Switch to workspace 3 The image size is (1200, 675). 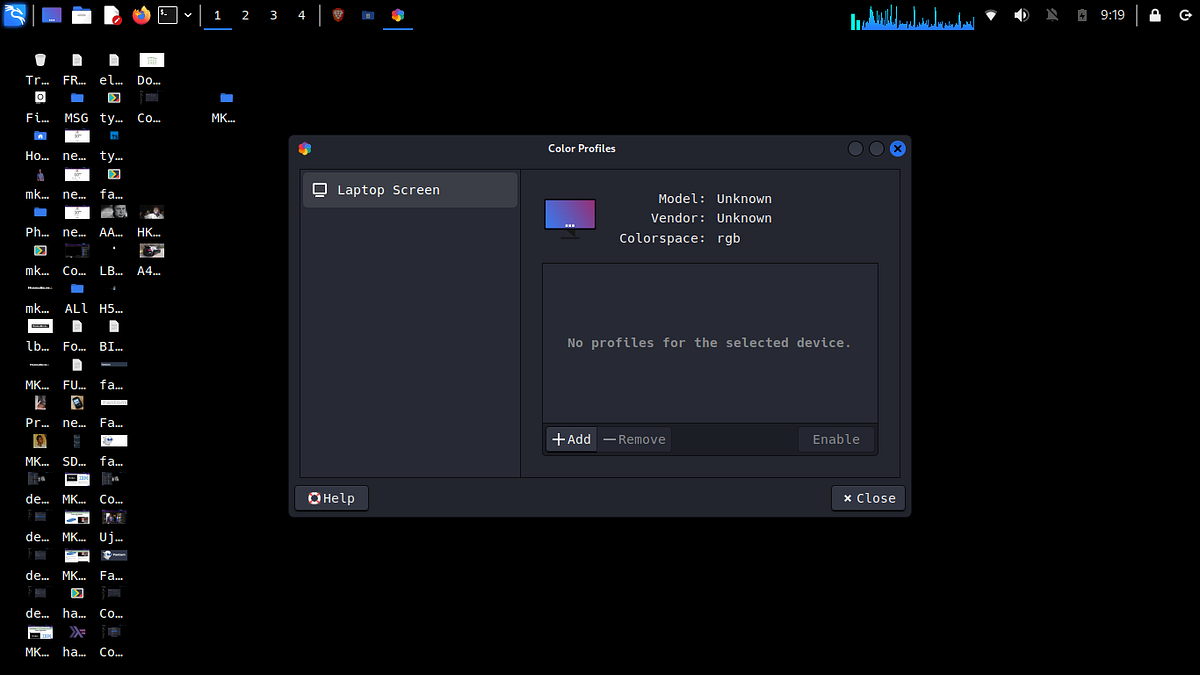click(x=274, y=15)
